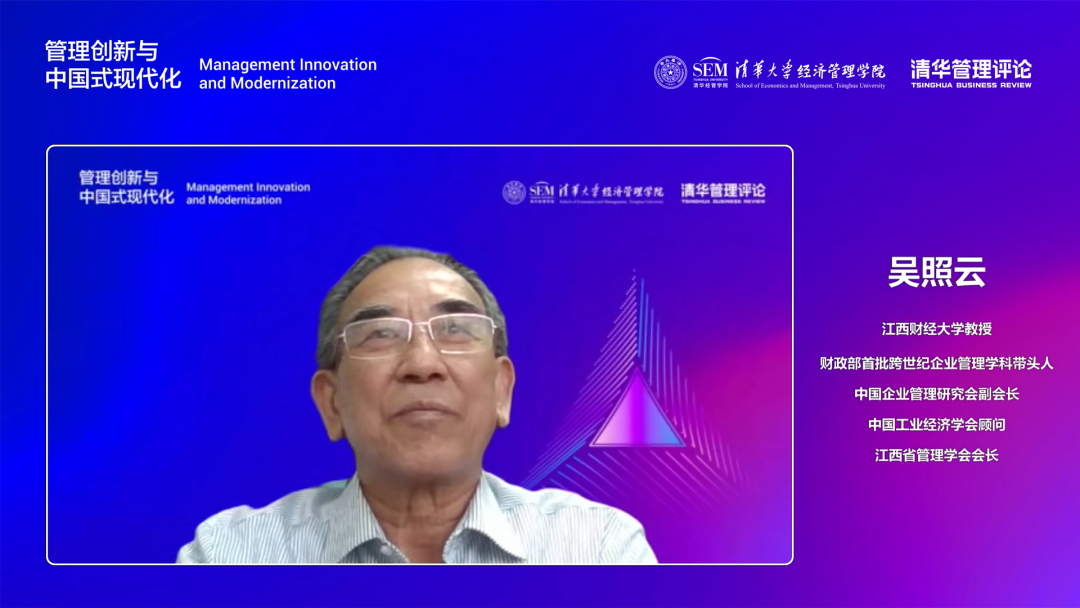Click the 财政部首批跨世纪企业管理学科带头人 line
The width and height of the screenshot is (1080, 608).
(937, 363)
